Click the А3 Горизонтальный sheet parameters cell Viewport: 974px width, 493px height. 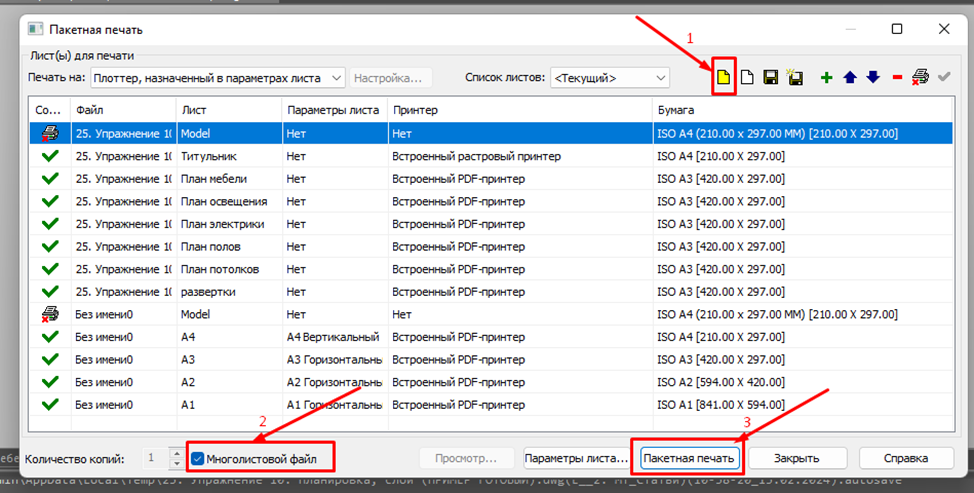click(334, 360)
